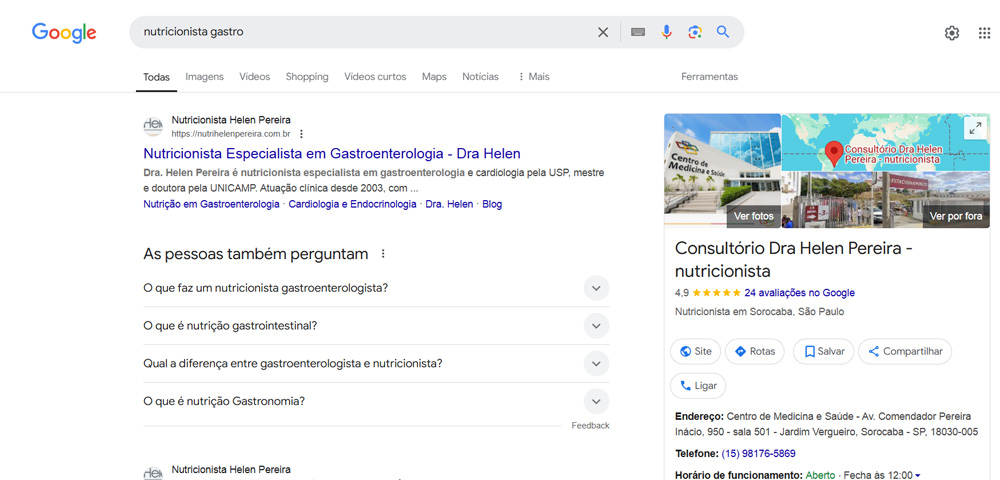Open the Vídeos curtos tab
1000x480 pixels.
[375, 76]
